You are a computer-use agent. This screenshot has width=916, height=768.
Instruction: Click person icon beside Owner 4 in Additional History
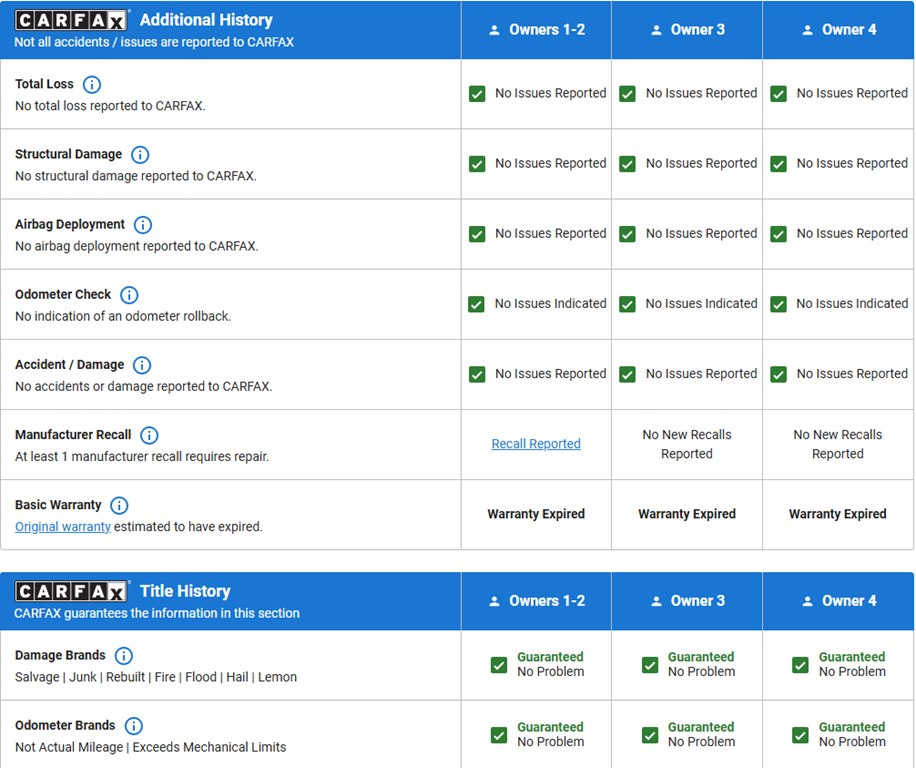pyautogui.click(x=807, y=30)
